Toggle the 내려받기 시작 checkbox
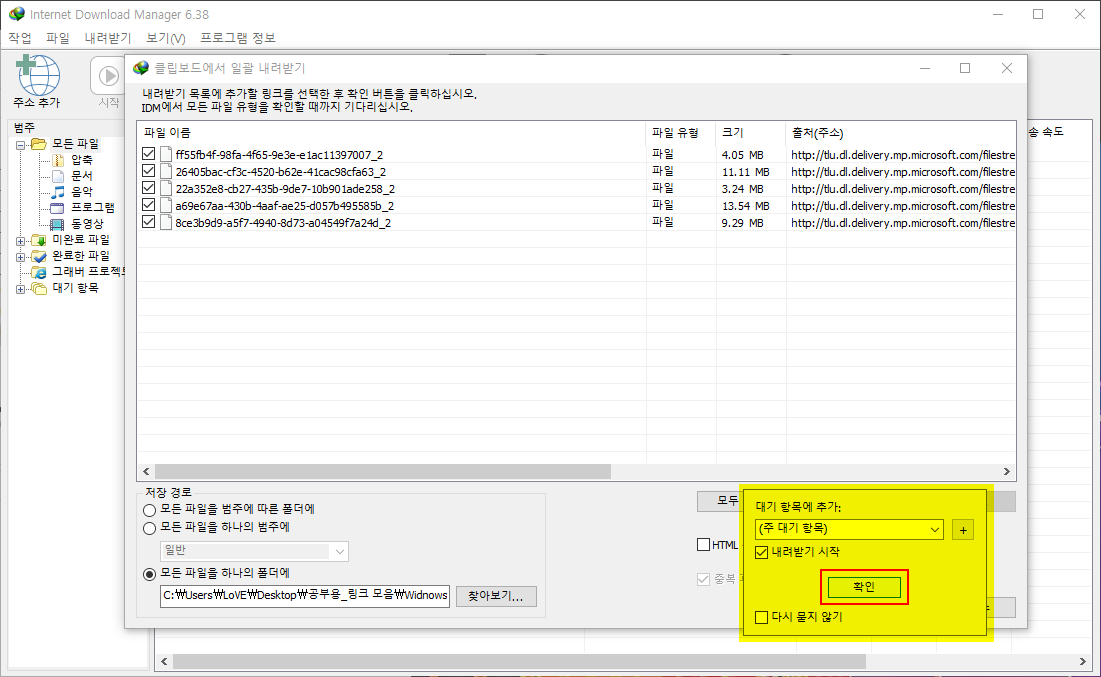The image size is (1101, 677). tap(762, 553)
